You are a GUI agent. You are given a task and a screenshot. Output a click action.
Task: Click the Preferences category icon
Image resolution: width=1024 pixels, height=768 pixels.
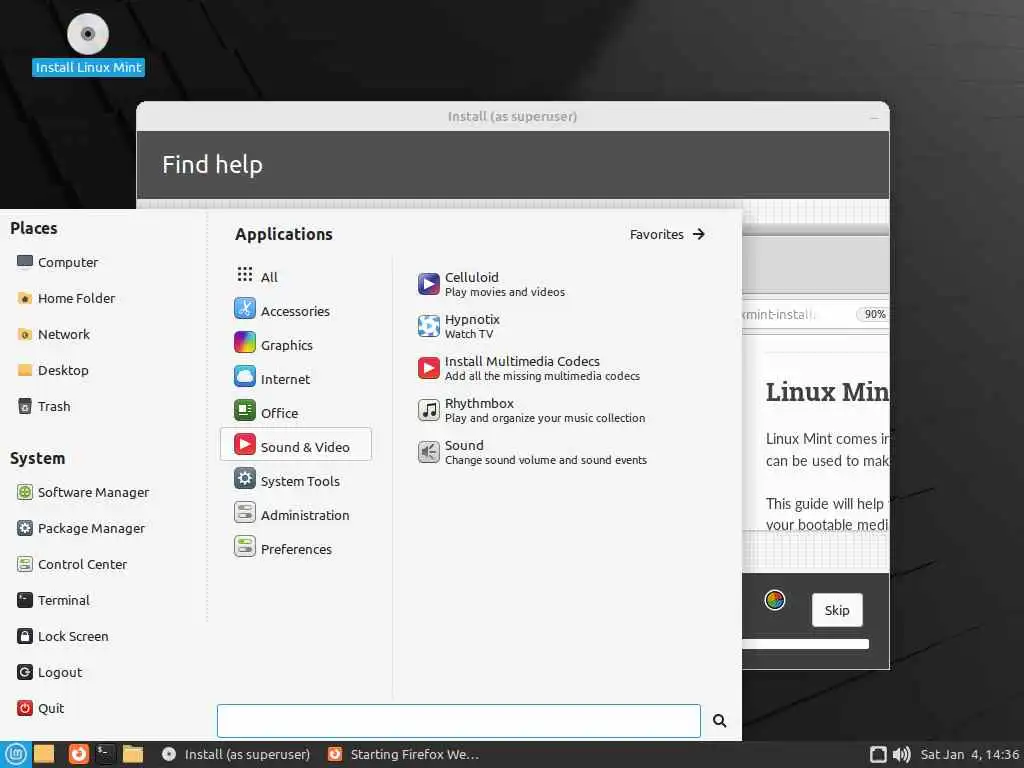(x=245, y=547)
